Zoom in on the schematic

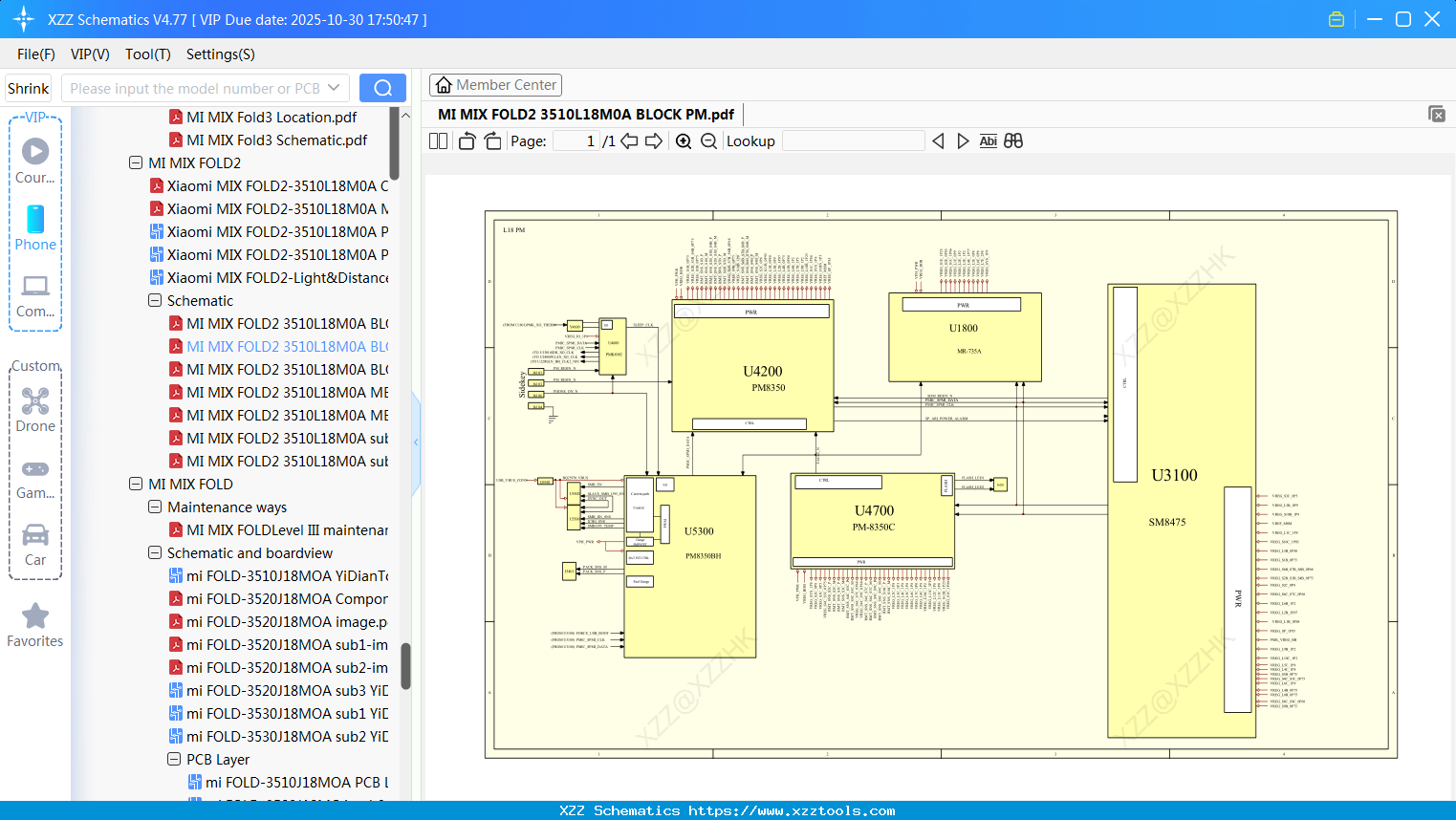tap(684, 141)
